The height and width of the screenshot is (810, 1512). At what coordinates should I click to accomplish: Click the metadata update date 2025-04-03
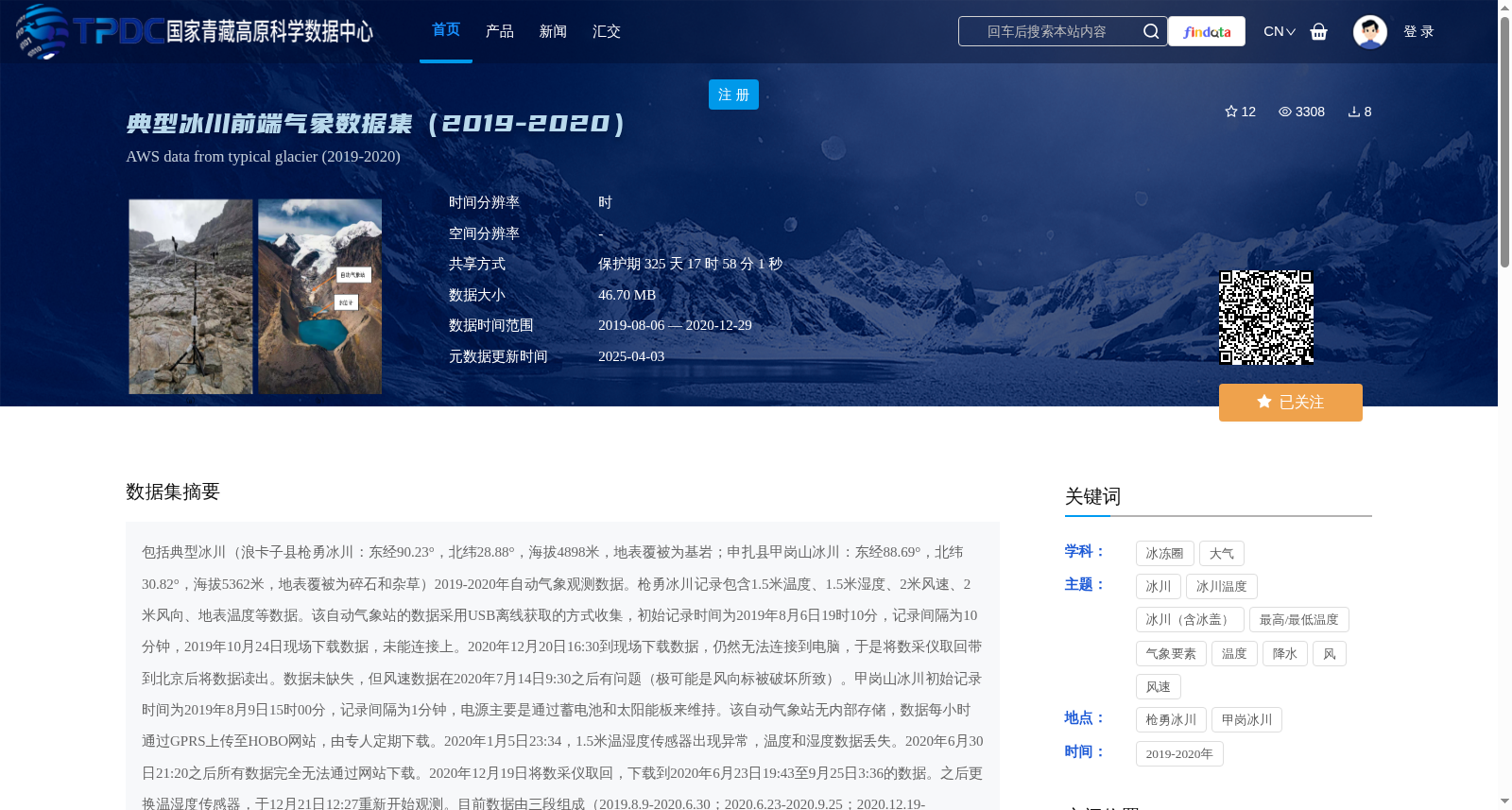pos(631,356)
